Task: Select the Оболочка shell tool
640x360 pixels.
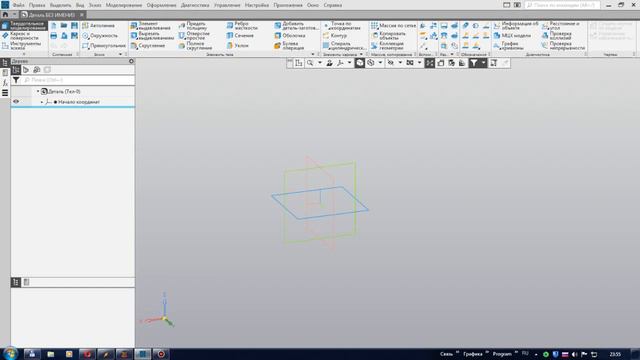Action: pos(290,36)
